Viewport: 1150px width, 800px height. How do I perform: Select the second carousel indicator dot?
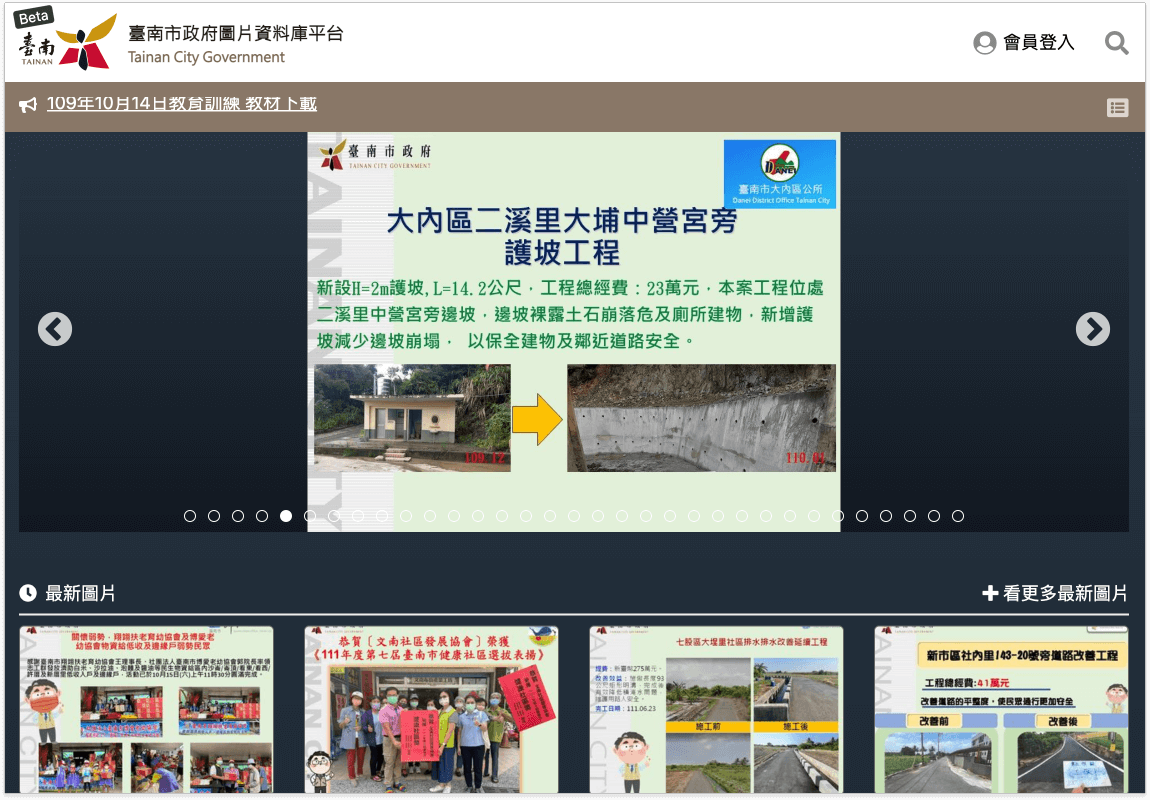(x=214, y=516)
